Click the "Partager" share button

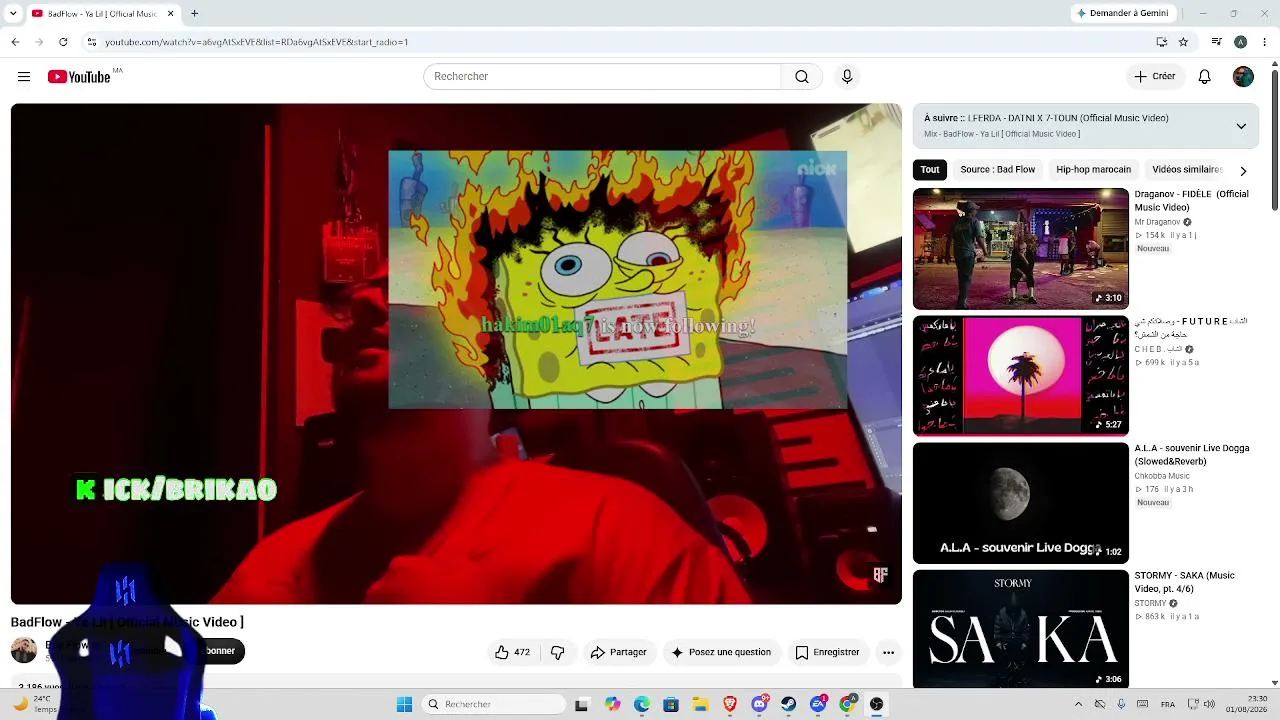tap(618, 652)
